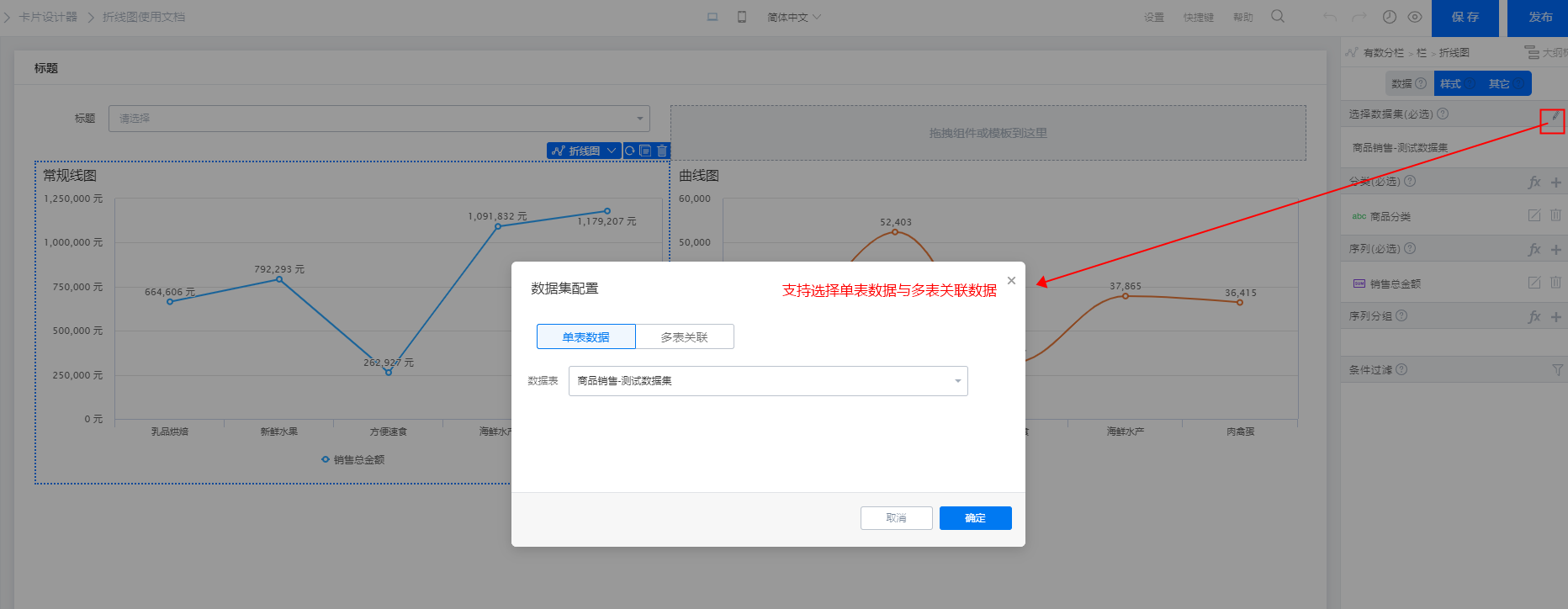1568x609 pixels.
Task: Edit the 销售总金额 field icon
Action: (x=1534, y=283)
